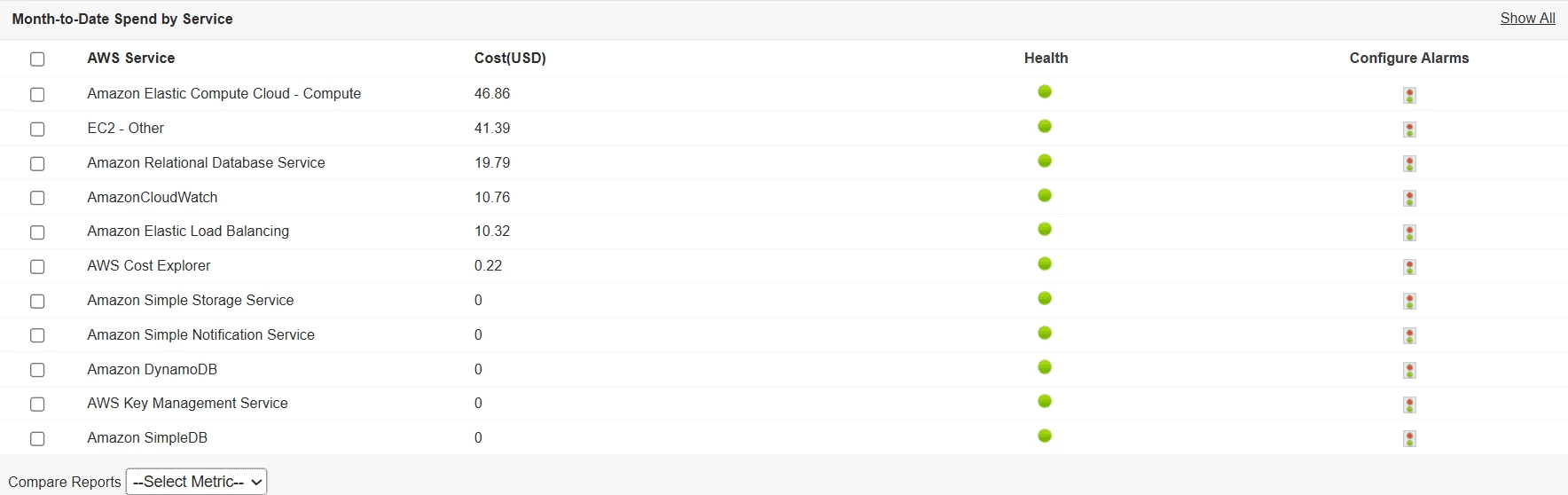Configure alarm for Amazon SimpleDB

click(1409, 439)
